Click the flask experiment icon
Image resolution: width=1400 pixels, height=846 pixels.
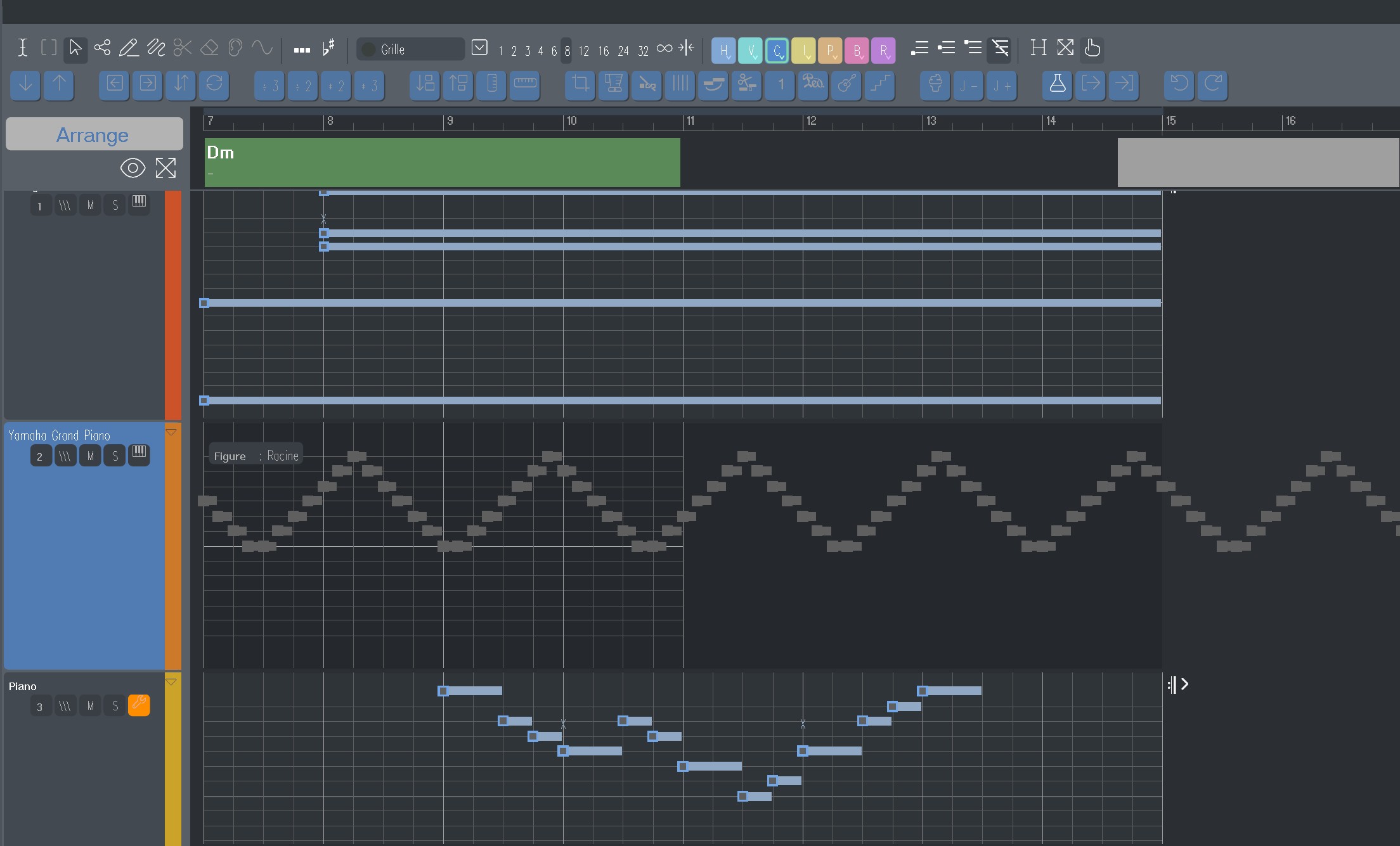click(x=1057, y=84)
